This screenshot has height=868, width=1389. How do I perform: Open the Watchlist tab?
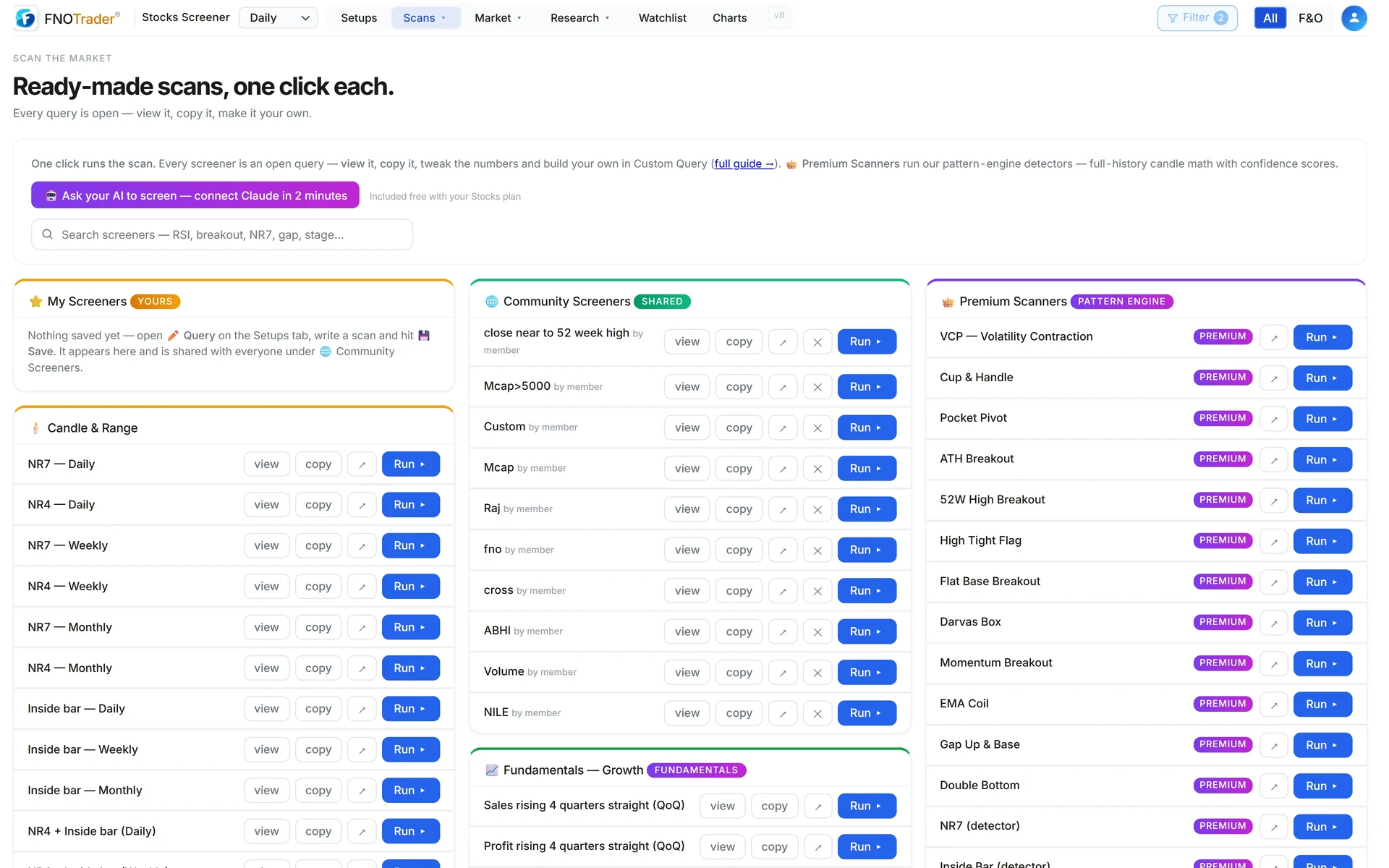662,18
